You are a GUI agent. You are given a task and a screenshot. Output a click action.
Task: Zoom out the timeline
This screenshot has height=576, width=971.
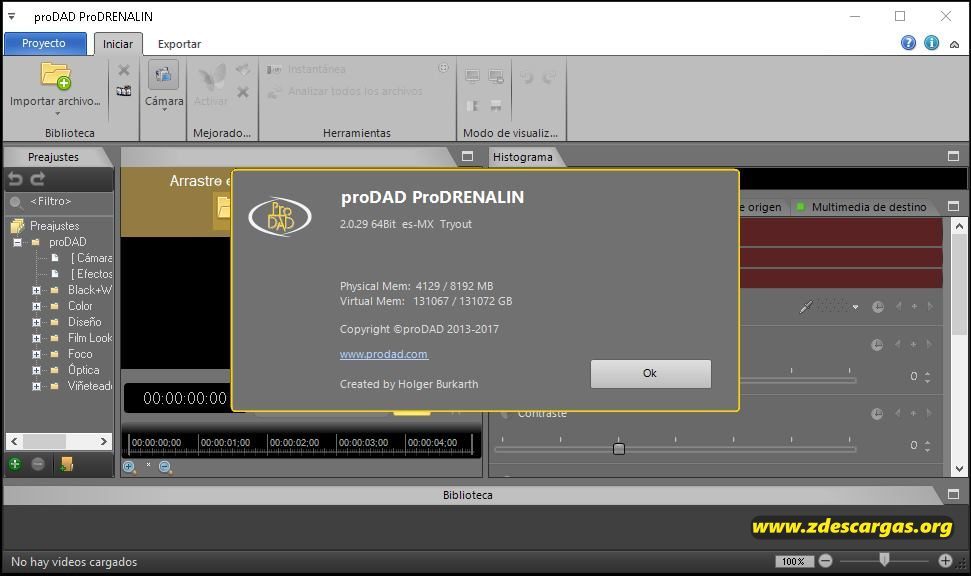click(x=165, y=466)
